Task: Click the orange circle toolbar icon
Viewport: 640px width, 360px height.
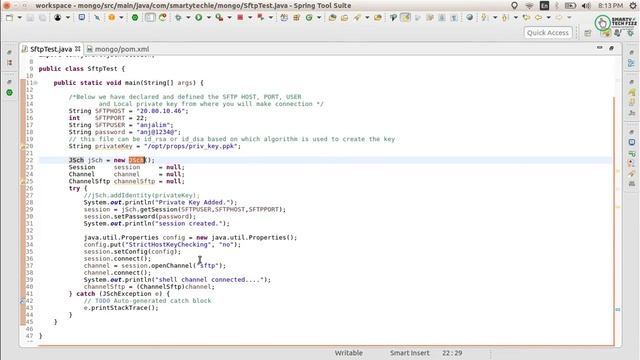Action: (x=111, y=18)
